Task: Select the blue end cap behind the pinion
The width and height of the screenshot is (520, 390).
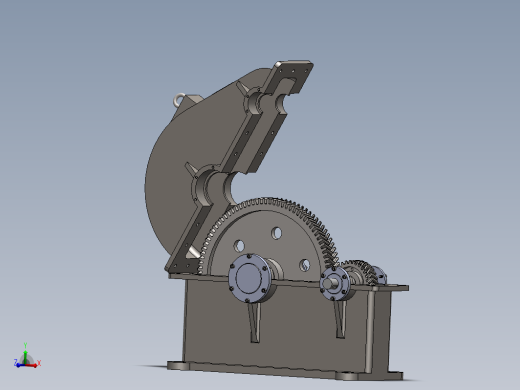Action: 380,275
